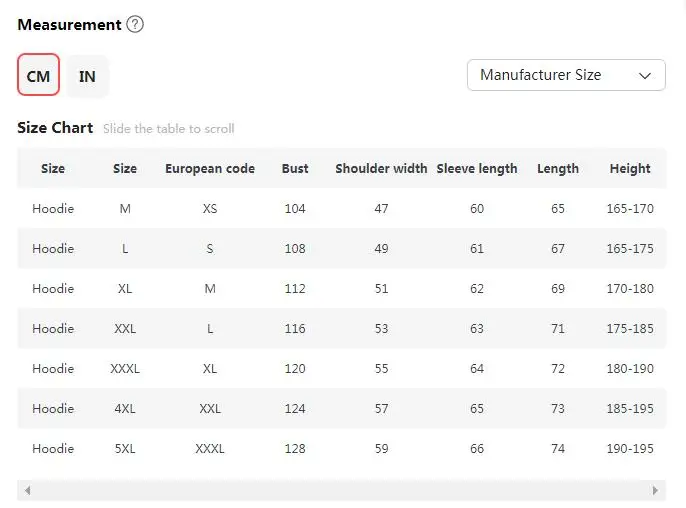
Task: Select the XXXL size cell
Action: (125, 369)
